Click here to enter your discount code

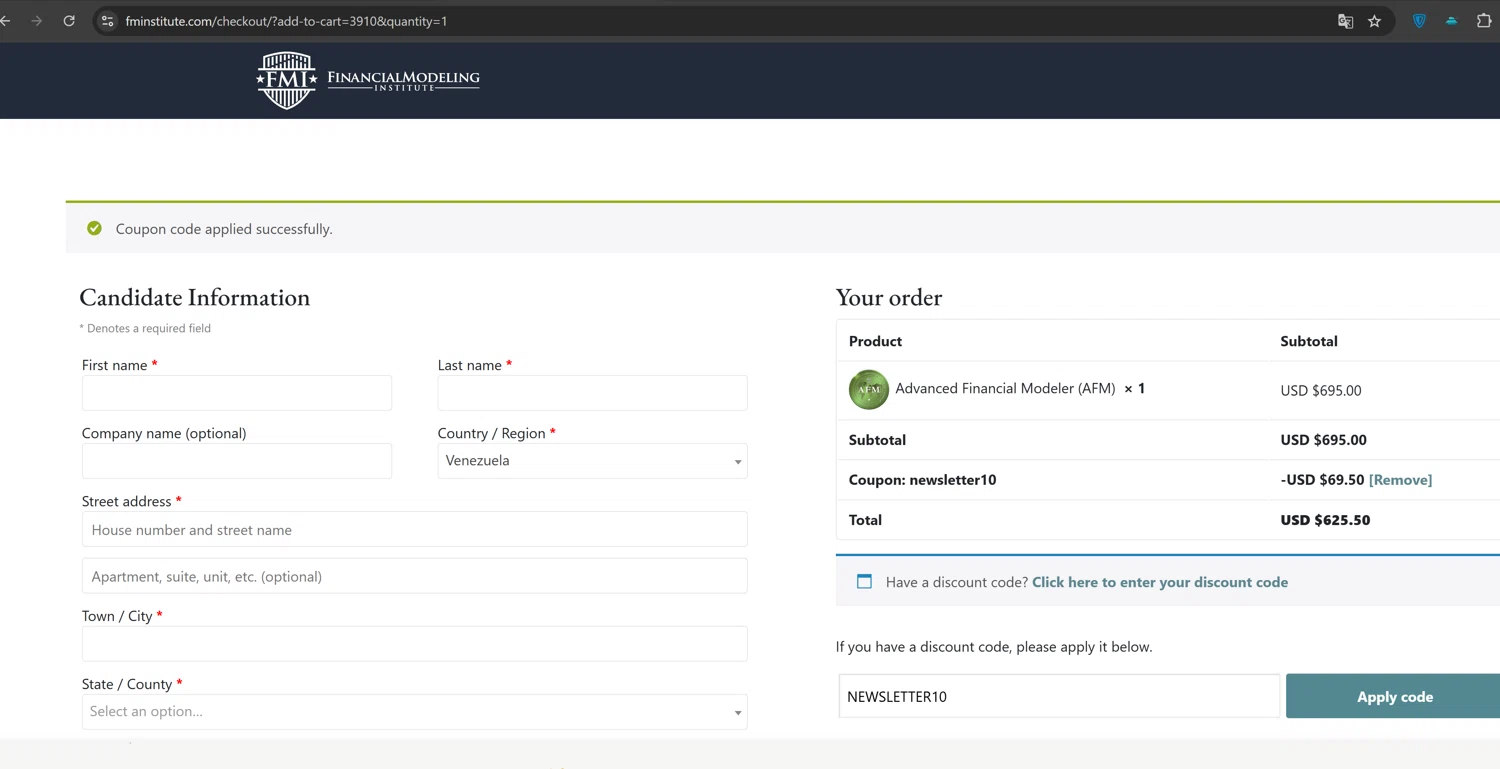click(1160, 582)
